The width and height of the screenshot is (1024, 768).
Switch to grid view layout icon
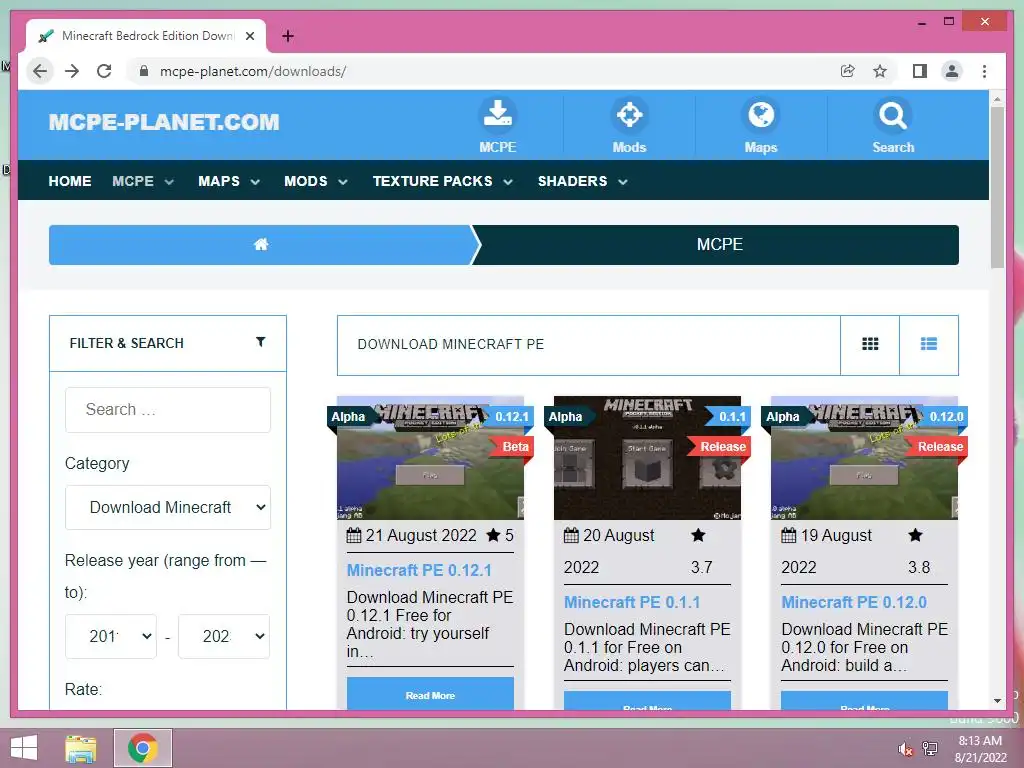point(870,344)
